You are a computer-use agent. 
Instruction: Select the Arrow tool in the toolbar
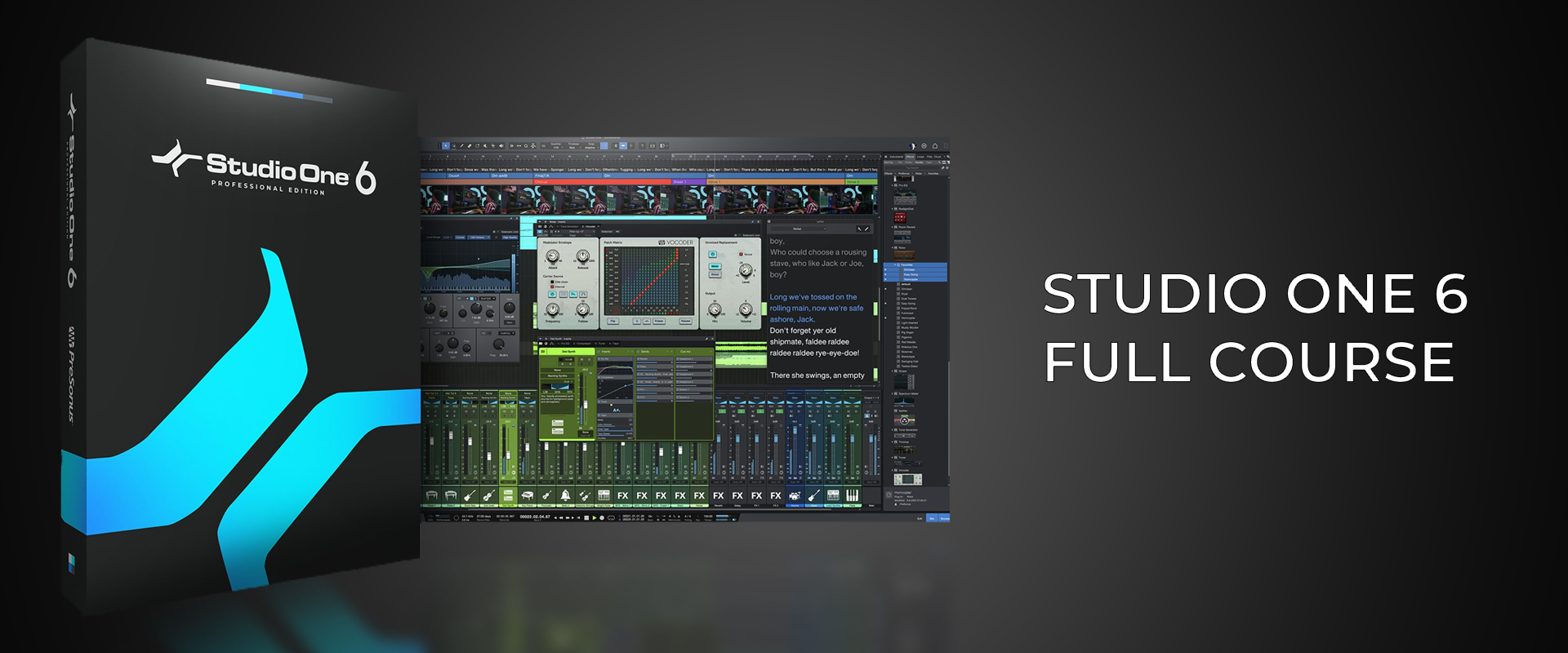click(x=446, y=145)
